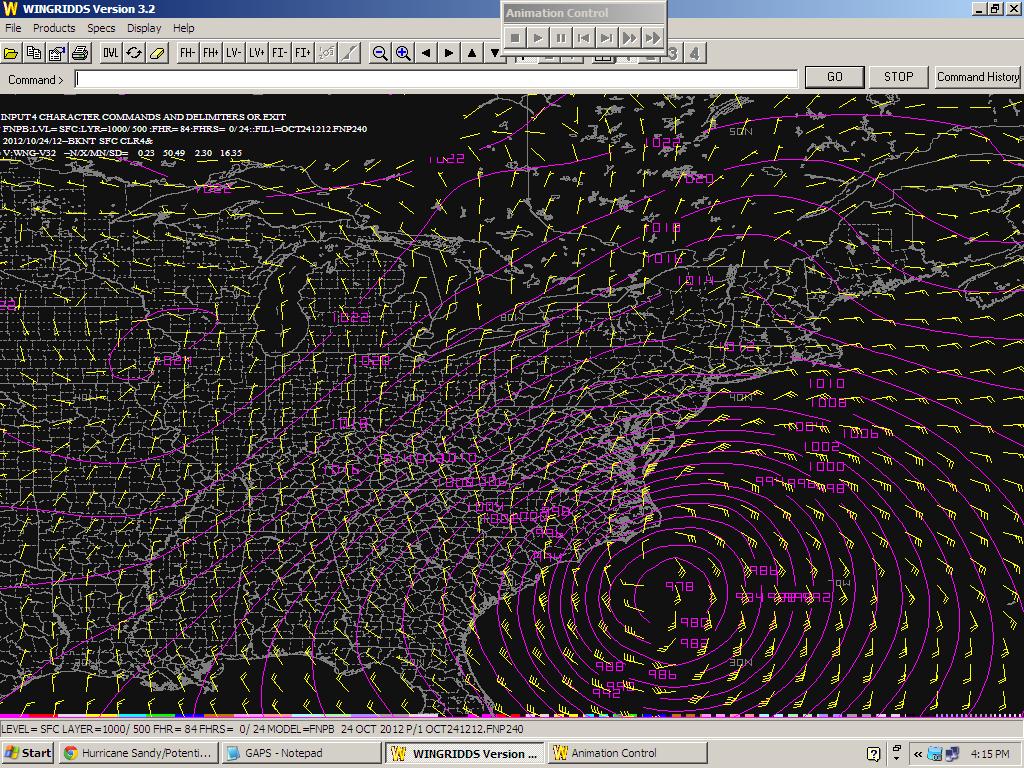Open the Help menu
1024x768 pixels.
(x=184, y=28)
